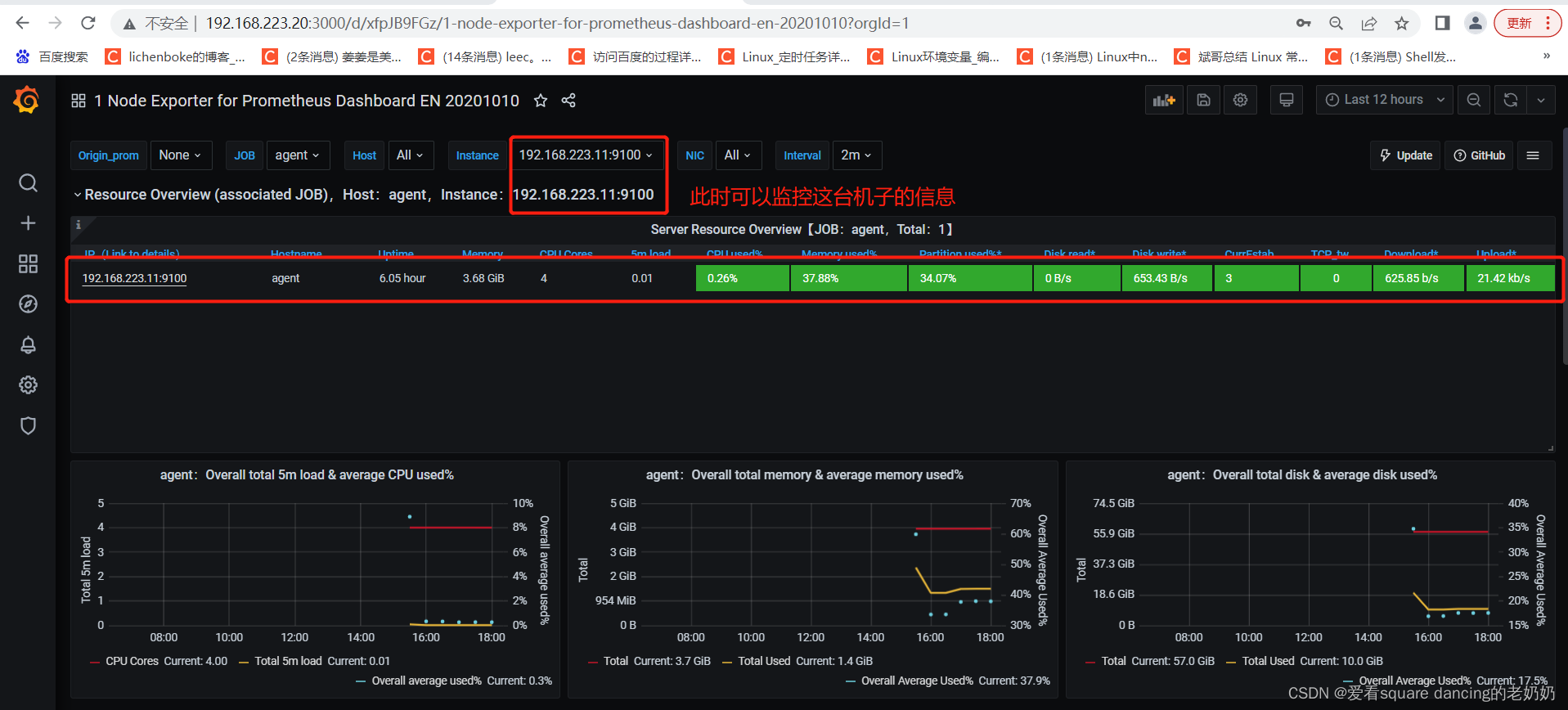Open the 192.168.223.11:9100 details link in the table
Image resolution: width=1568 pixels, height=710 pixels.
135,278
